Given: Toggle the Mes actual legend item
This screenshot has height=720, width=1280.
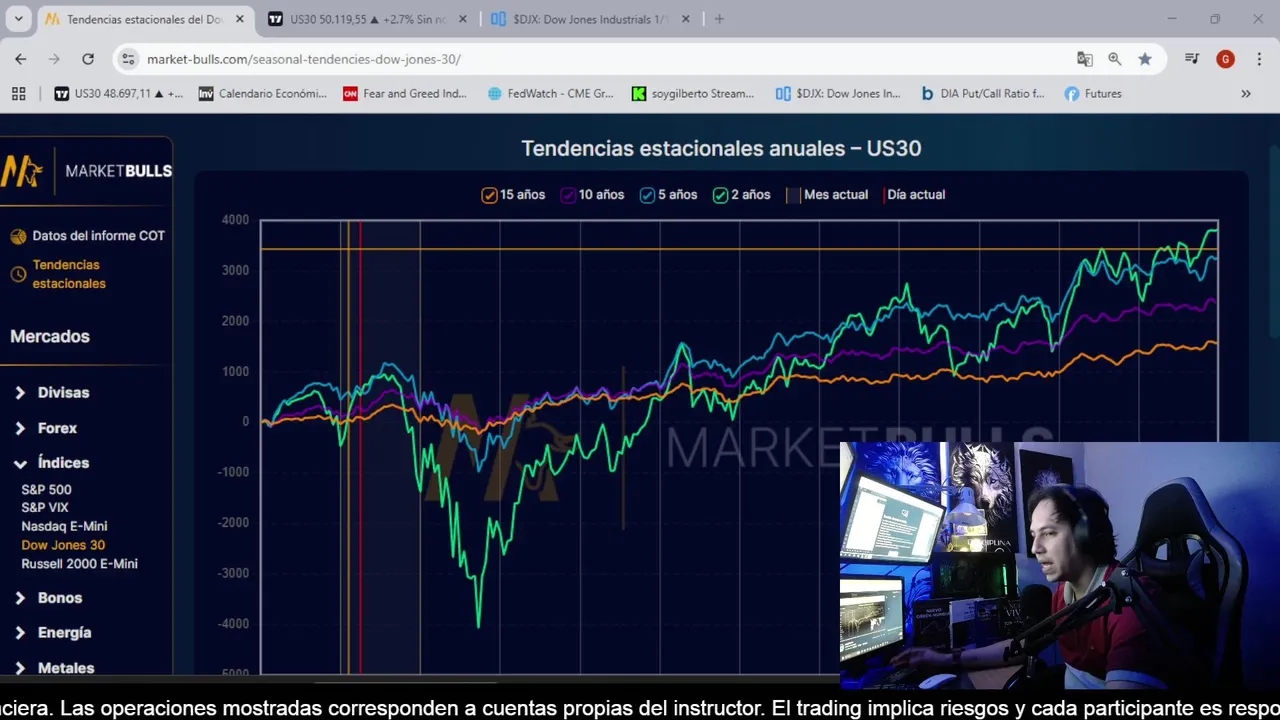Looking at the screenshot, I should click(x=828, y=195).
